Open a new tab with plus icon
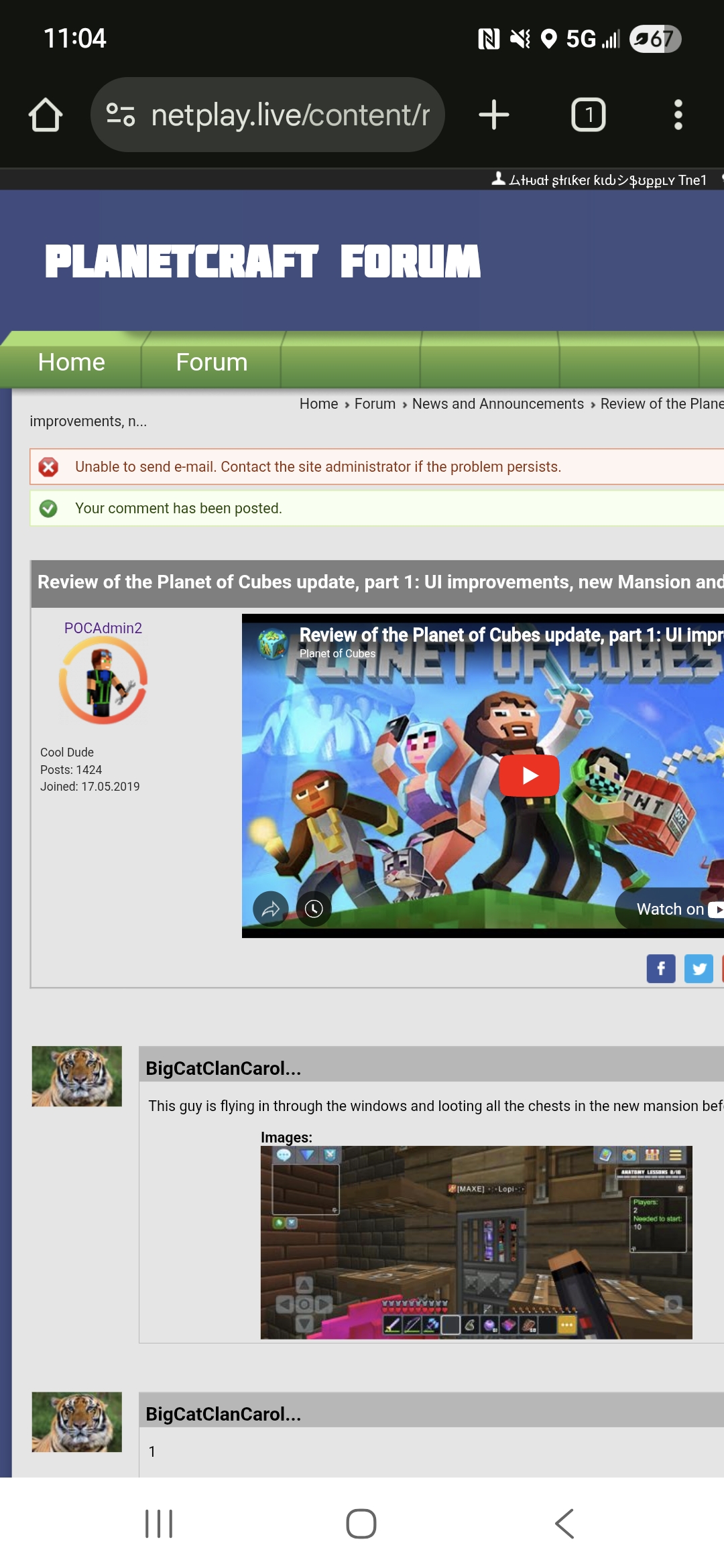 point(494,115)
